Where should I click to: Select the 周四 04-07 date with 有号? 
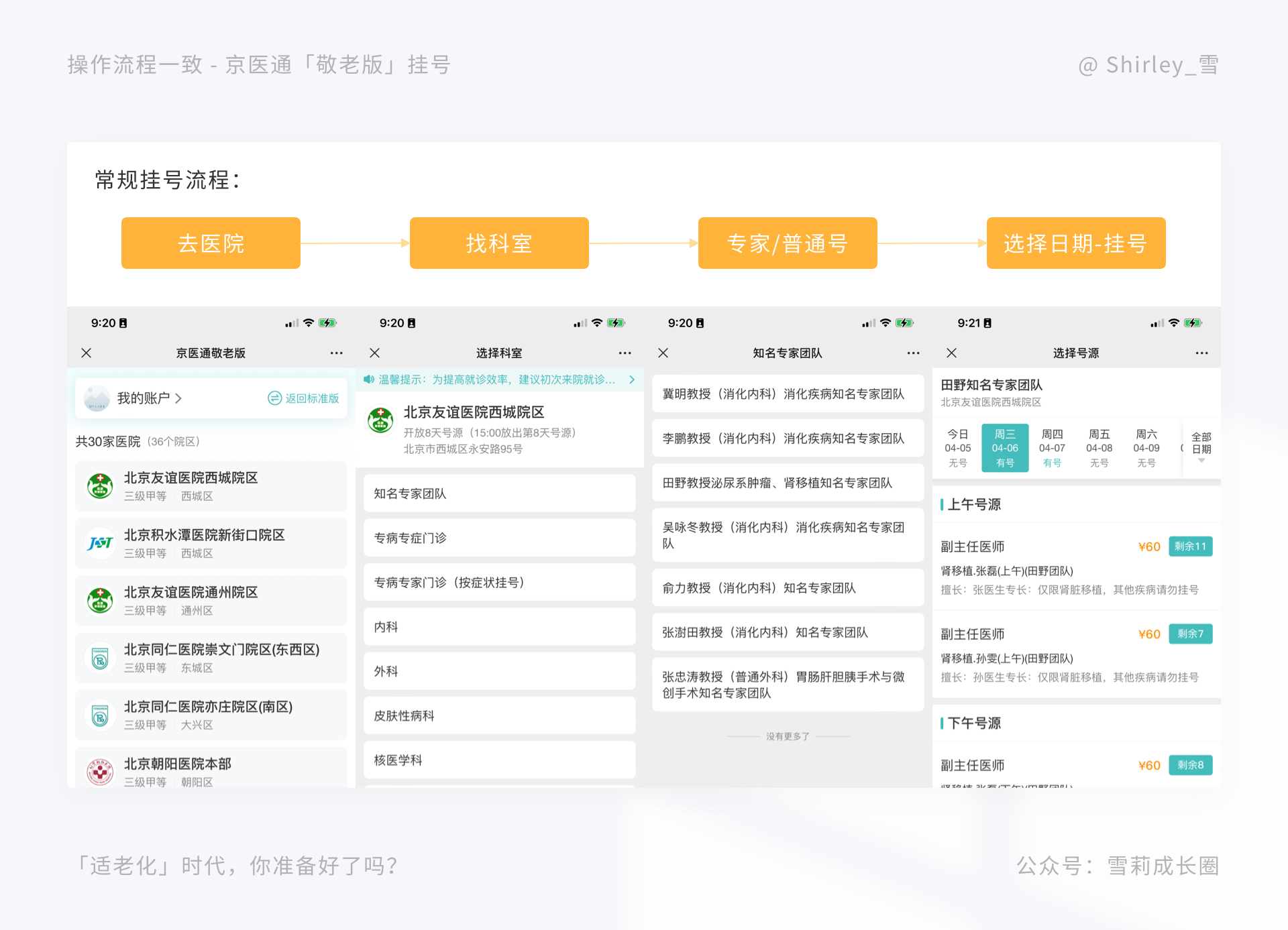[x=1053, y=447]
